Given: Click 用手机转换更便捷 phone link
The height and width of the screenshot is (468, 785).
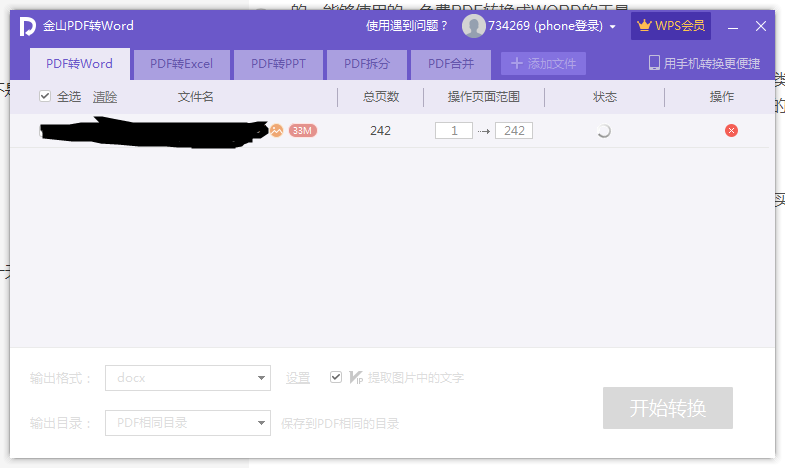Looking at the screenshot, I should coord(704,64).
